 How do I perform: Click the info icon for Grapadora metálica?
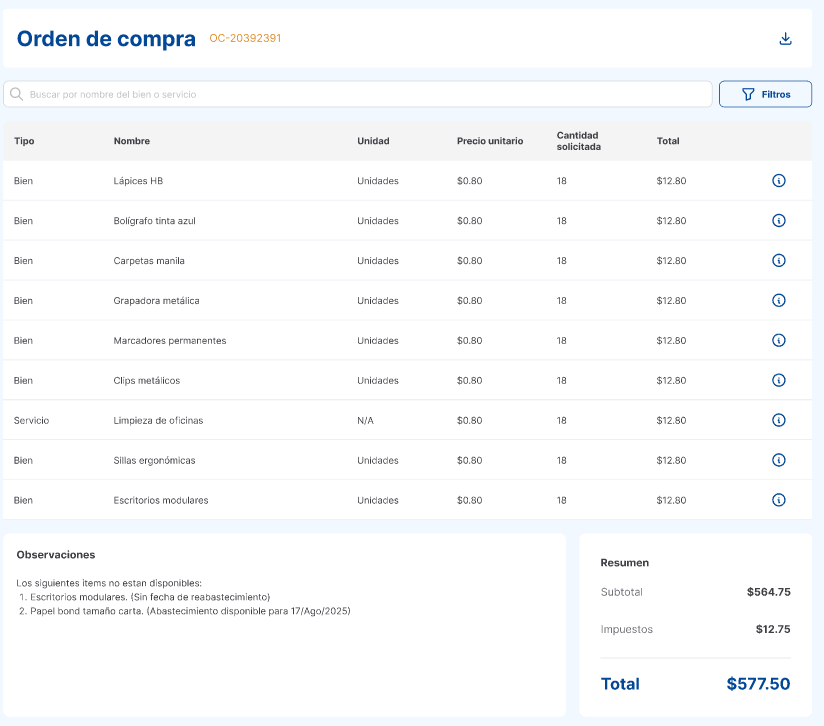pyautogui.click(x=779, y=301)
